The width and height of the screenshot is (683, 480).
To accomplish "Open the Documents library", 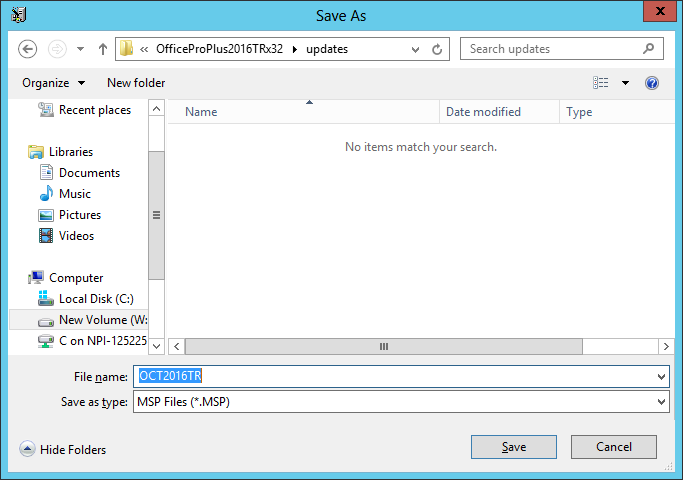I will [x=89, y=172].
